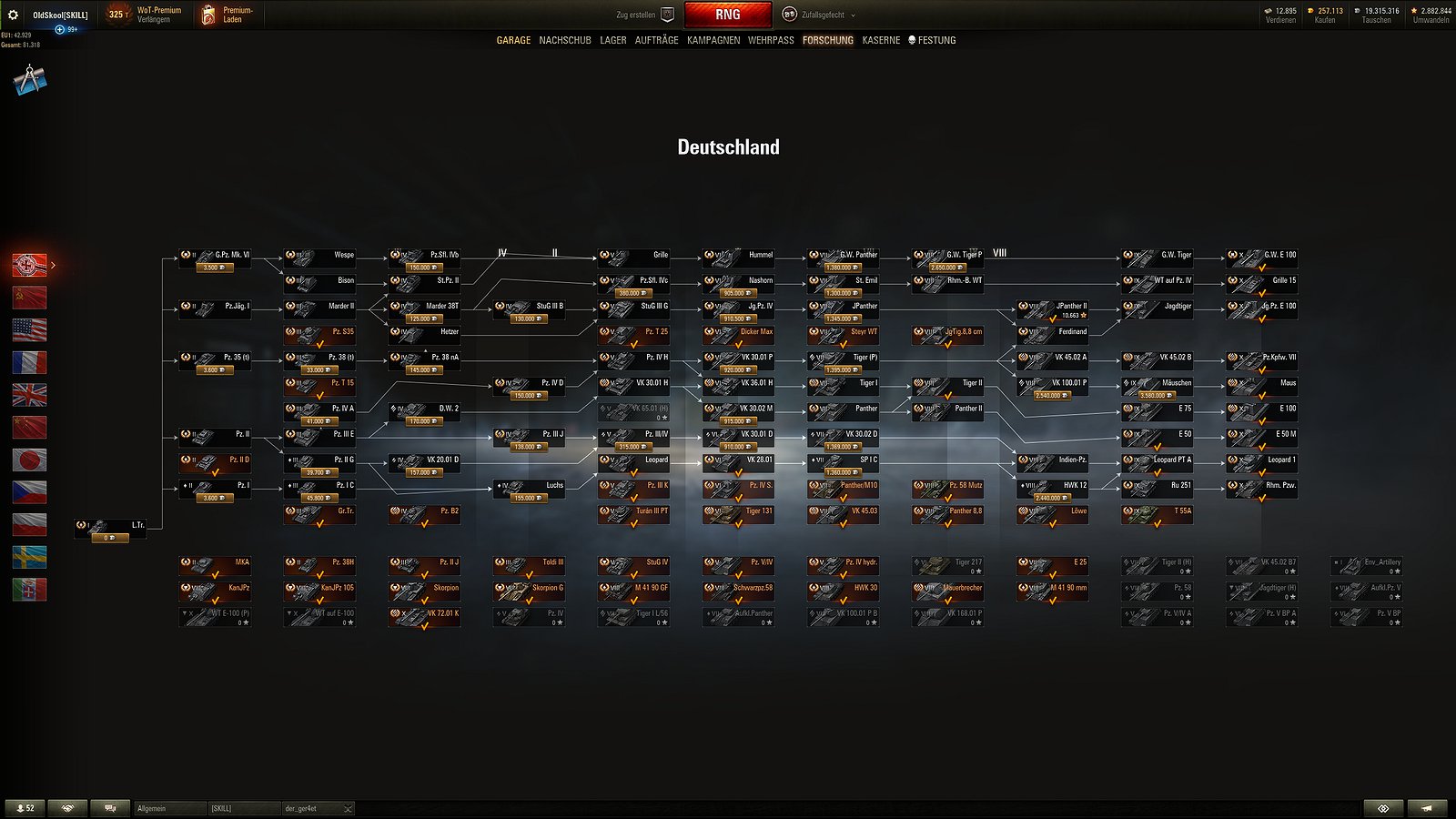The height and width of the screenshot is (819, 1456).
Task: Open the KASERNE menu item
Action: [x=880, y=40]
